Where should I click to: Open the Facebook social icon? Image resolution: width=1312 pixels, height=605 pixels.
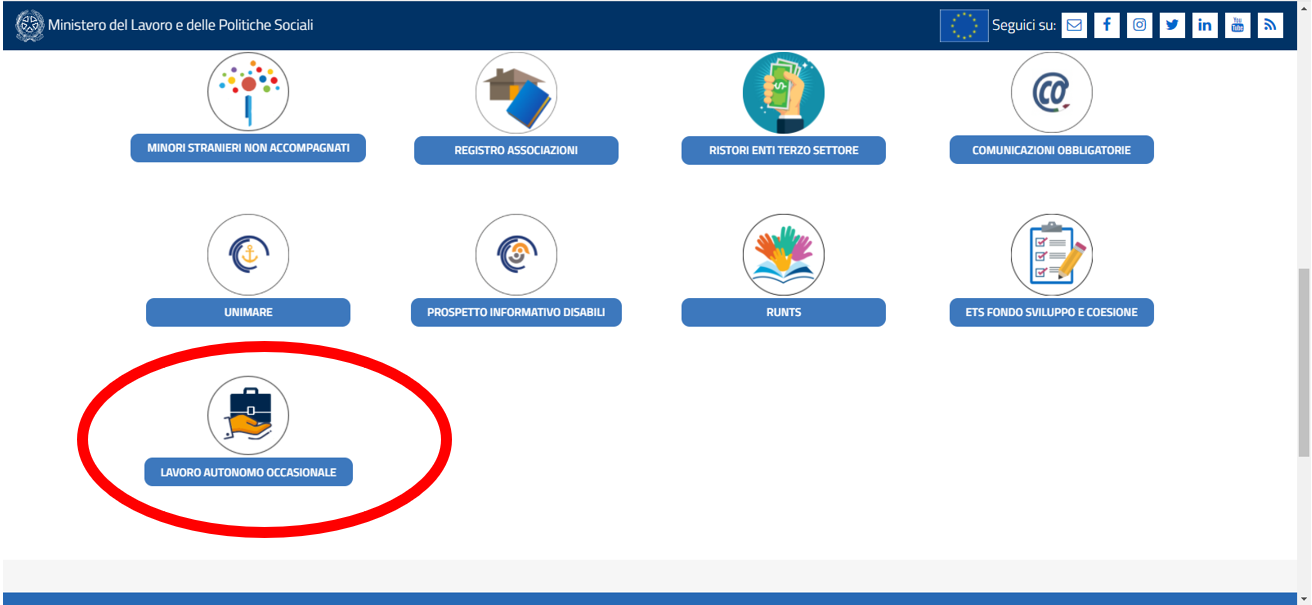1107,25
